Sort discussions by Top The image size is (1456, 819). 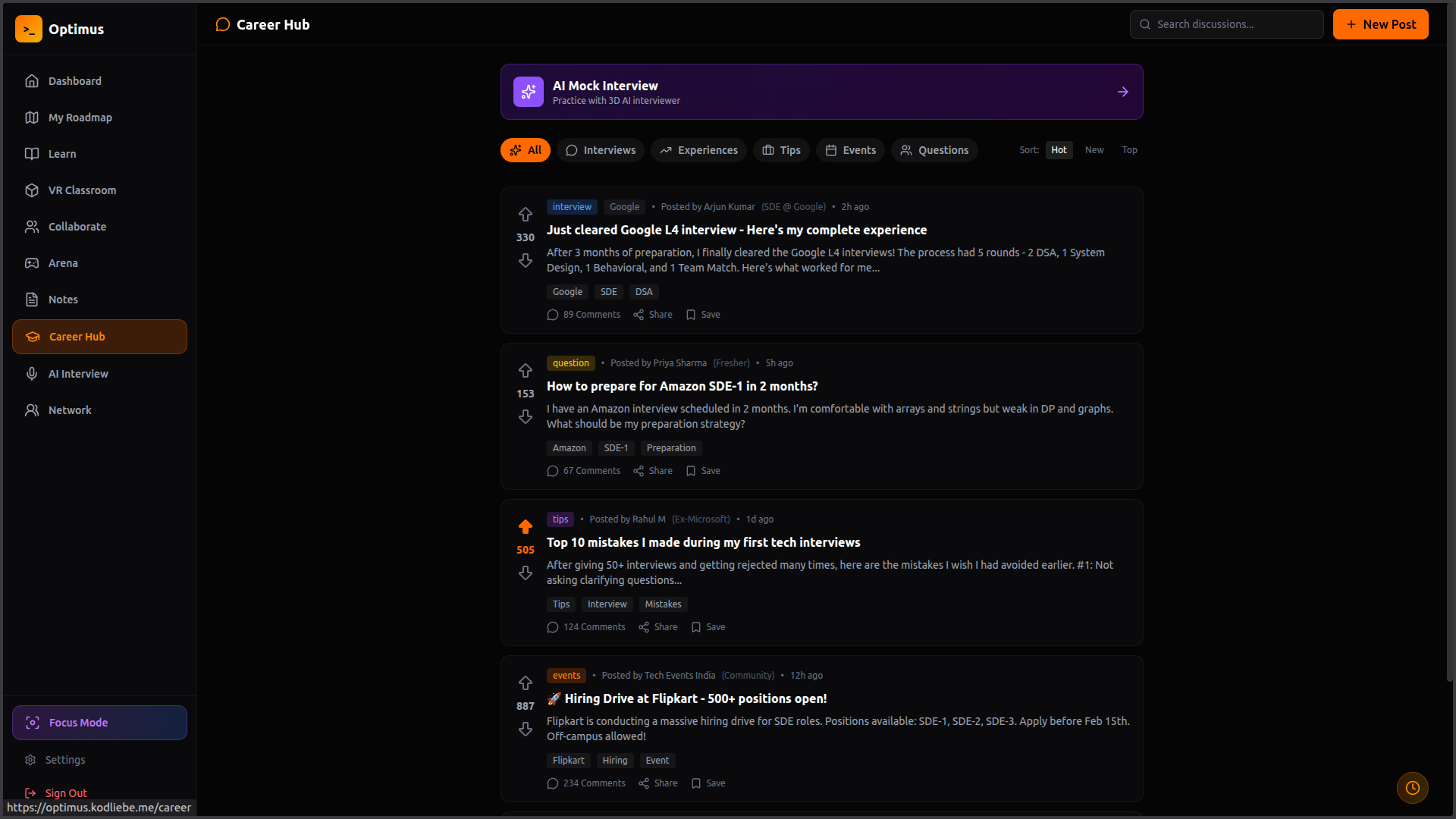[x=1129, y=150]
